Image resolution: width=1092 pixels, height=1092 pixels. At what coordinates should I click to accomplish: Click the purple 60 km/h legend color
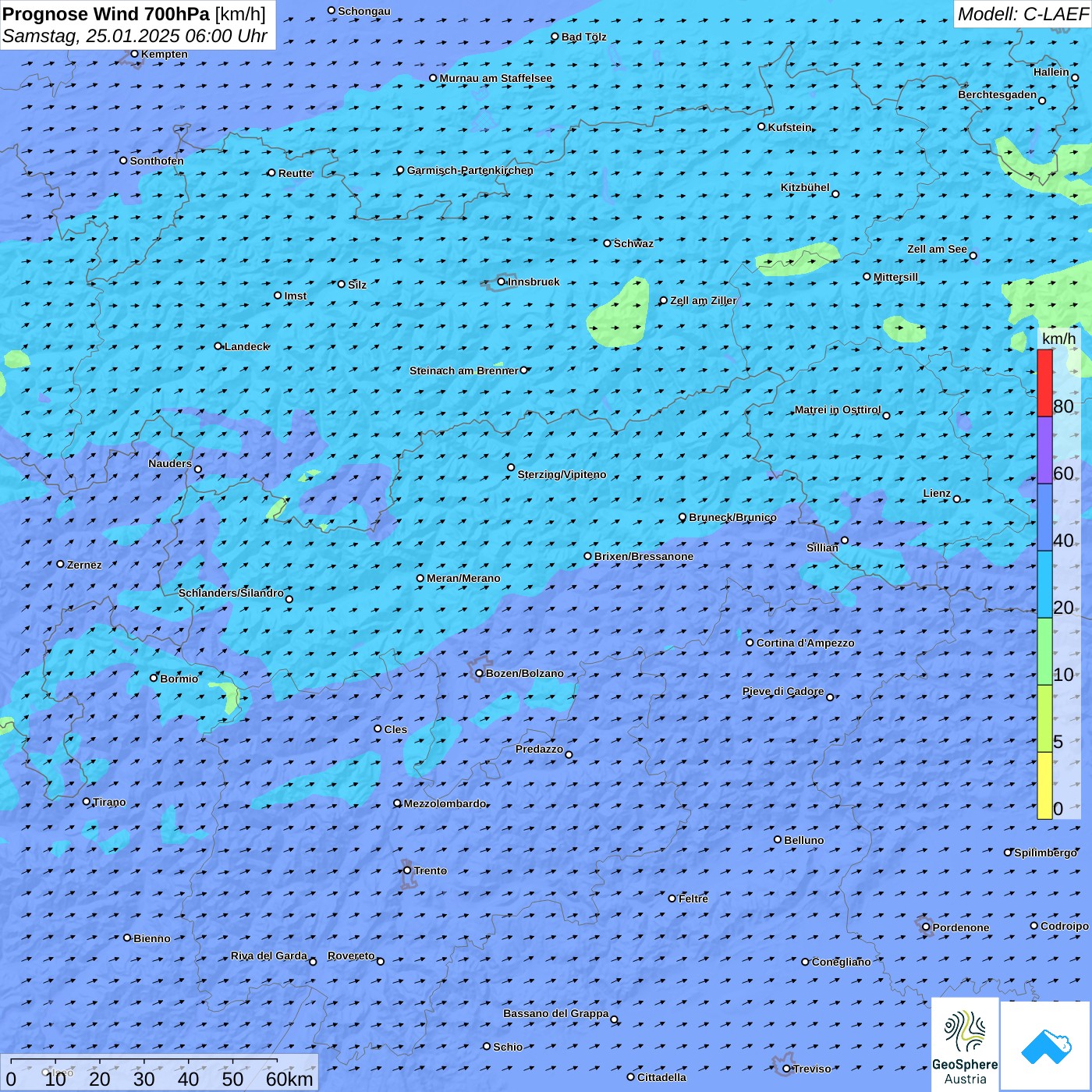click(x=1044, y=450)
